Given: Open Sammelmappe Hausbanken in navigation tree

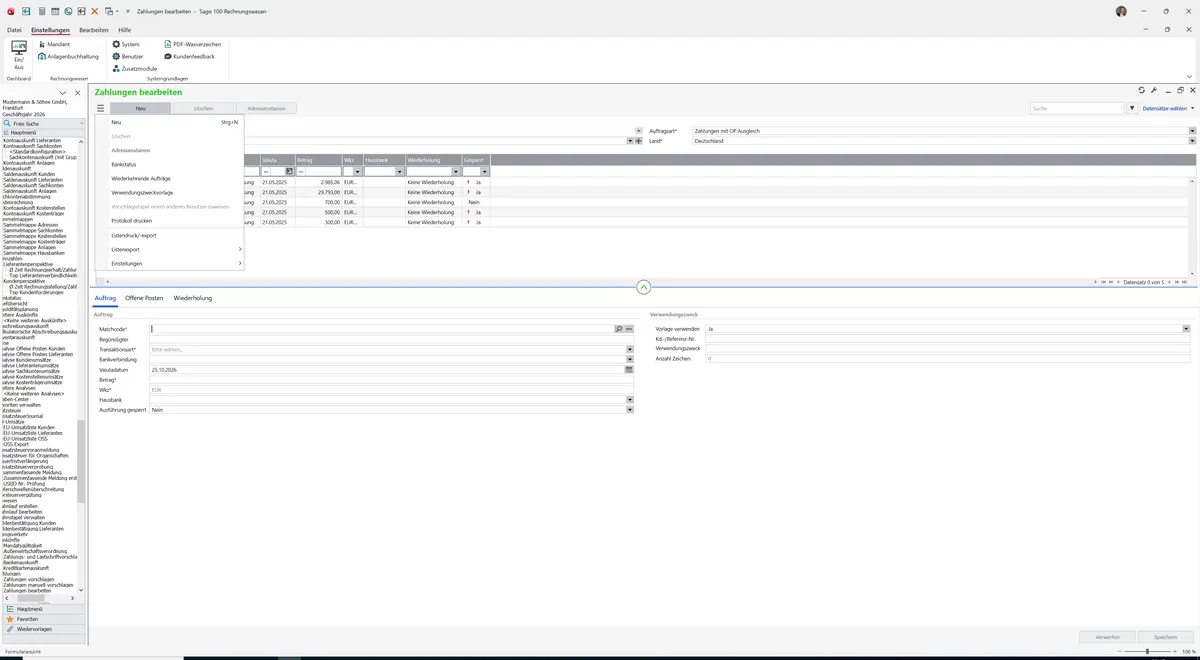Looking at the screenshot, I should (x=33, y=253).
